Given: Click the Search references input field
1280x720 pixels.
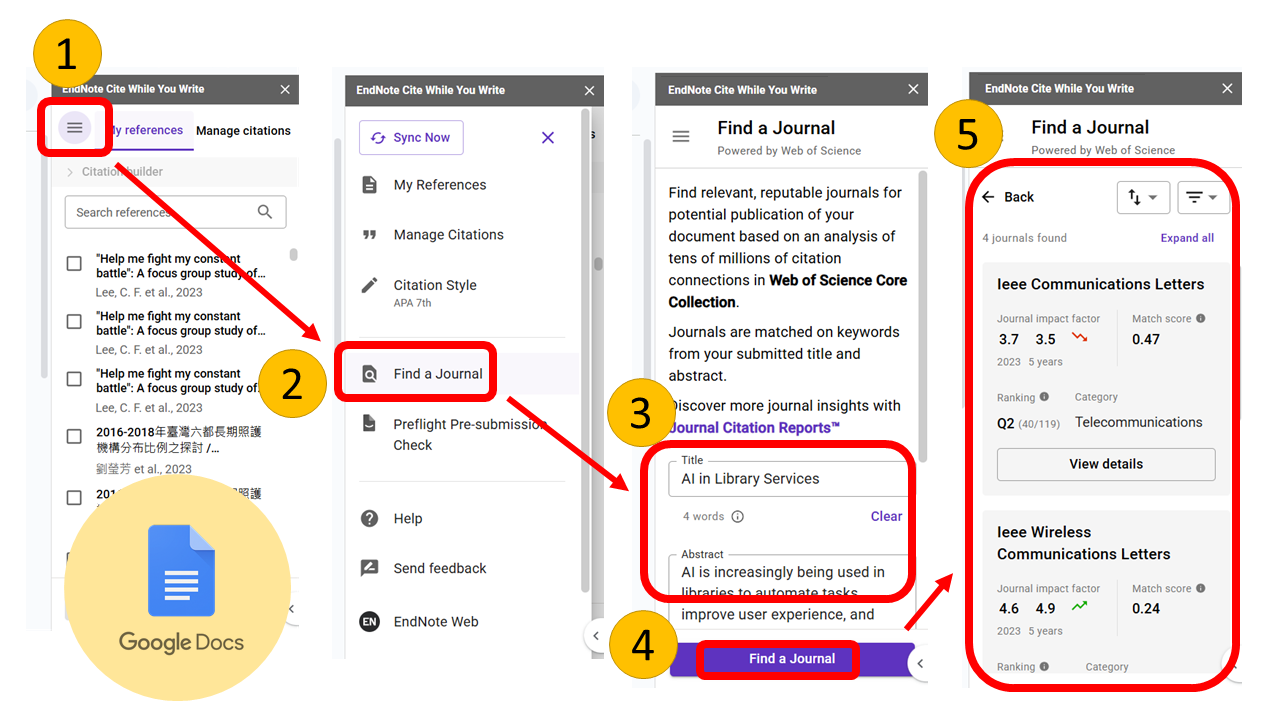Looking at the screenshot, I should [175, 212].
